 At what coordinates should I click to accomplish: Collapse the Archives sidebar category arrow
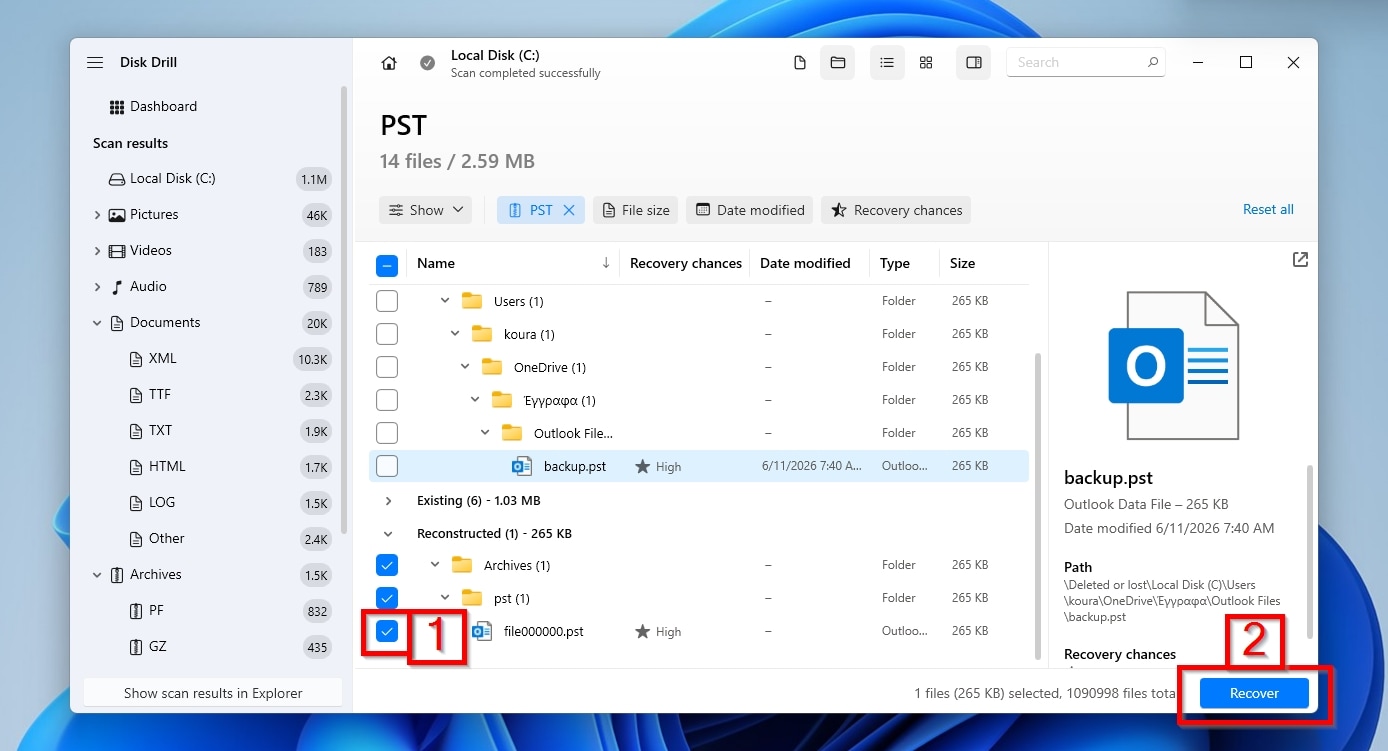tap(97, 575)
